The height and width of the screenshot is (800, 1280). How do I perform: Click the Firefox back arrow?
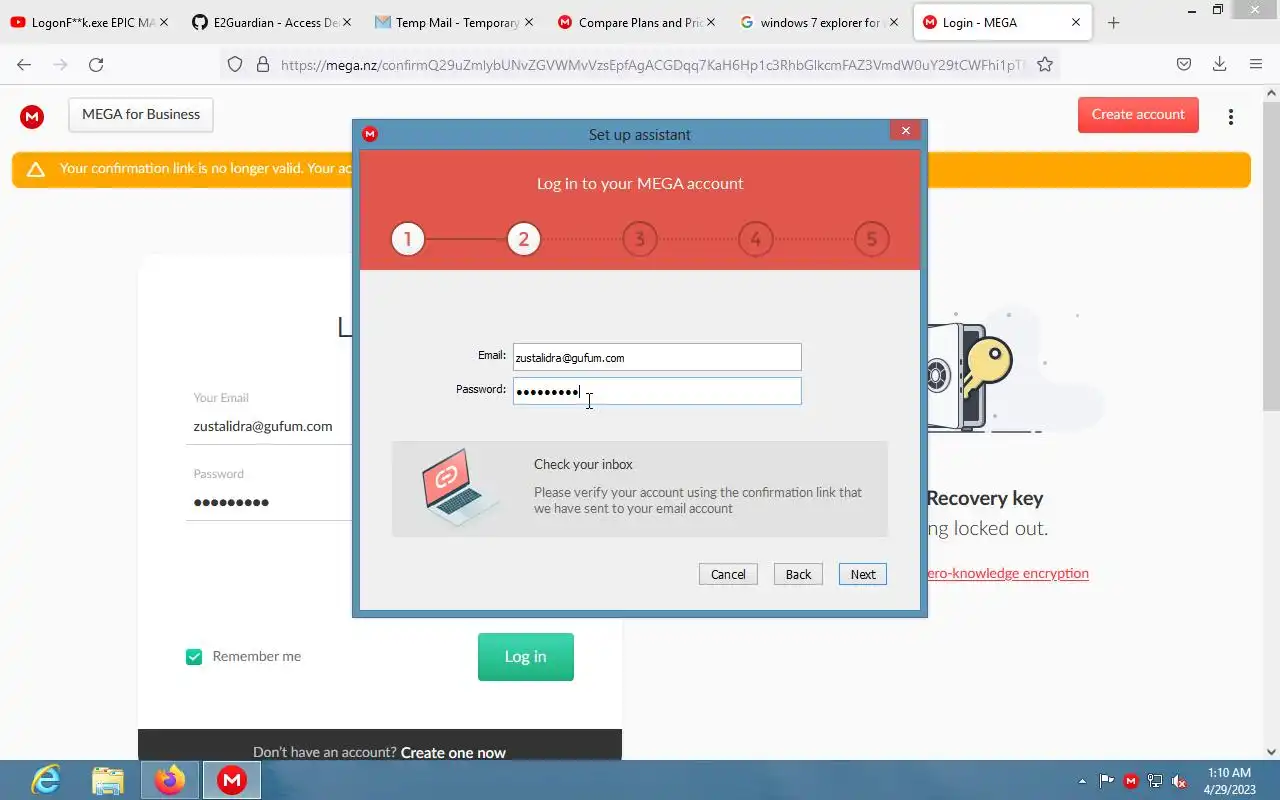point(24,64)
